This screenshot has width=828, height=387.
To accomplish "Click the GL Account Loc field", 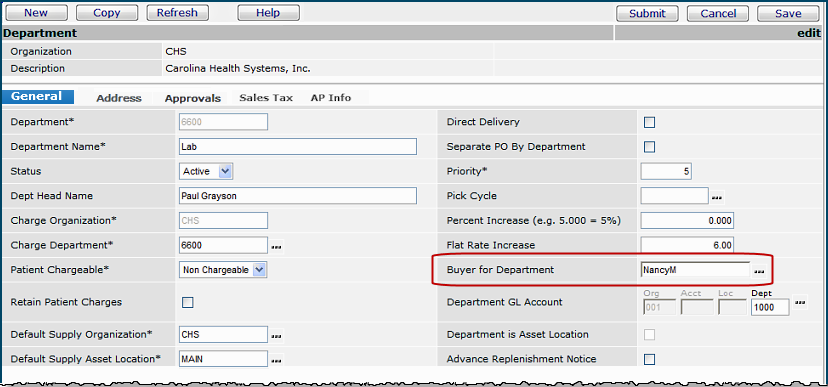I will coord(732,307).
